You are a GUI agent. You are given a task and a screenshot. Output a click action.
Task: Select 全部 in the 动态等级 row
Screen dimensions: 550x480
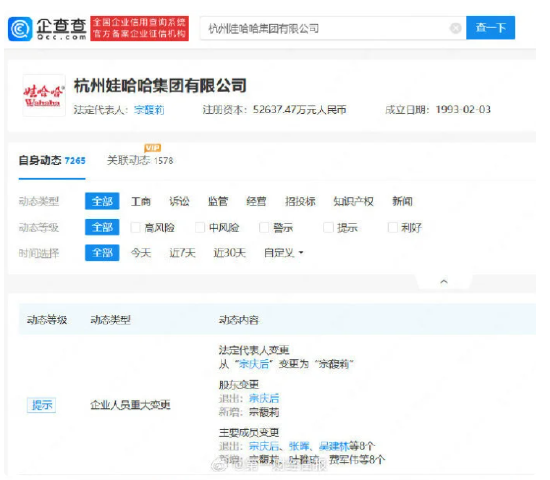point(102,227)
